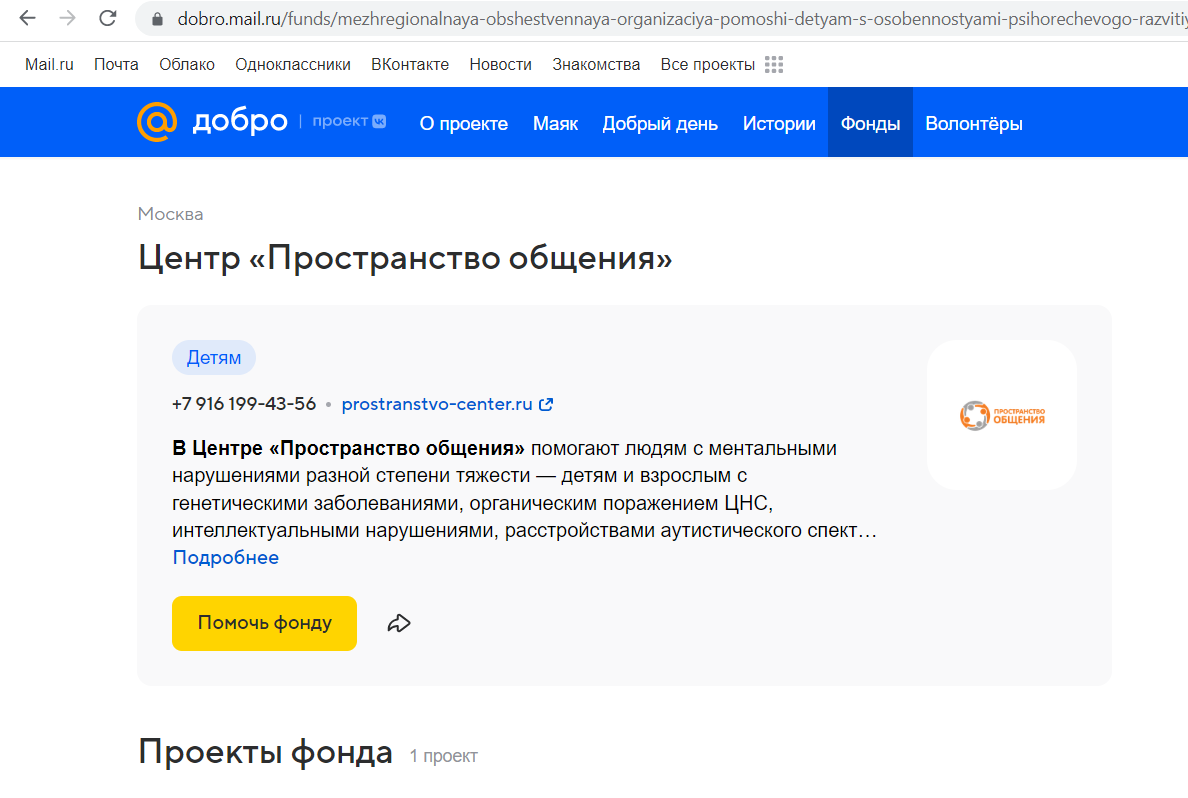Click the orange @ Добро logo
The height and width of the screenshot is (798, 1188).
pos(157,121)
